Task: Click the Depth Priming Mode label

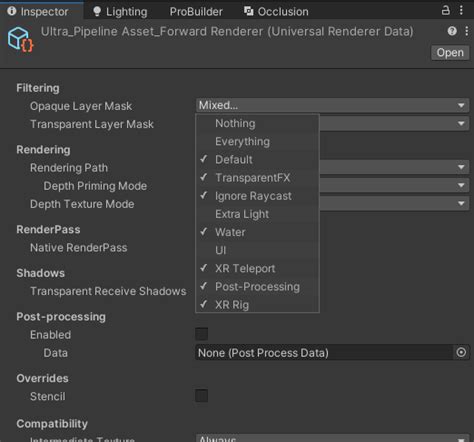Action: coord(95,186)
